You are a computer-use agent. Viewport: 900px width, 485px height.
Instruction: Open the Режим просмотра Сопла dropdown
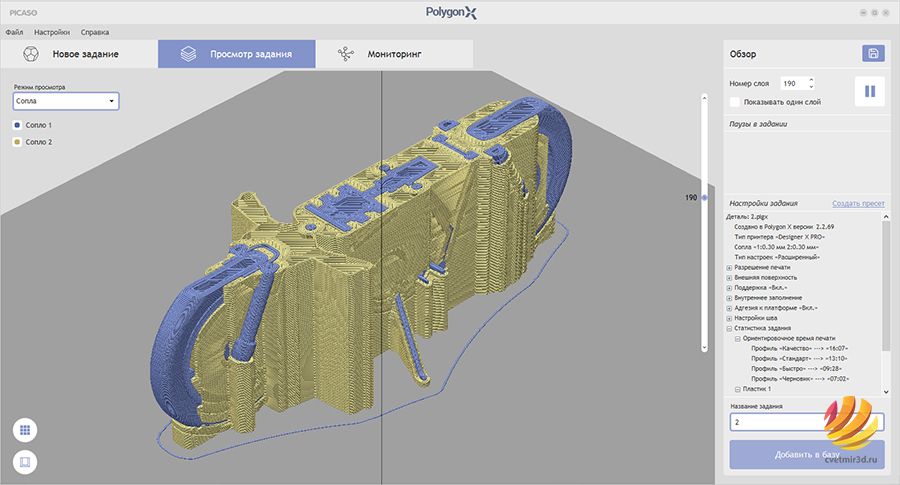coord(66,101)
